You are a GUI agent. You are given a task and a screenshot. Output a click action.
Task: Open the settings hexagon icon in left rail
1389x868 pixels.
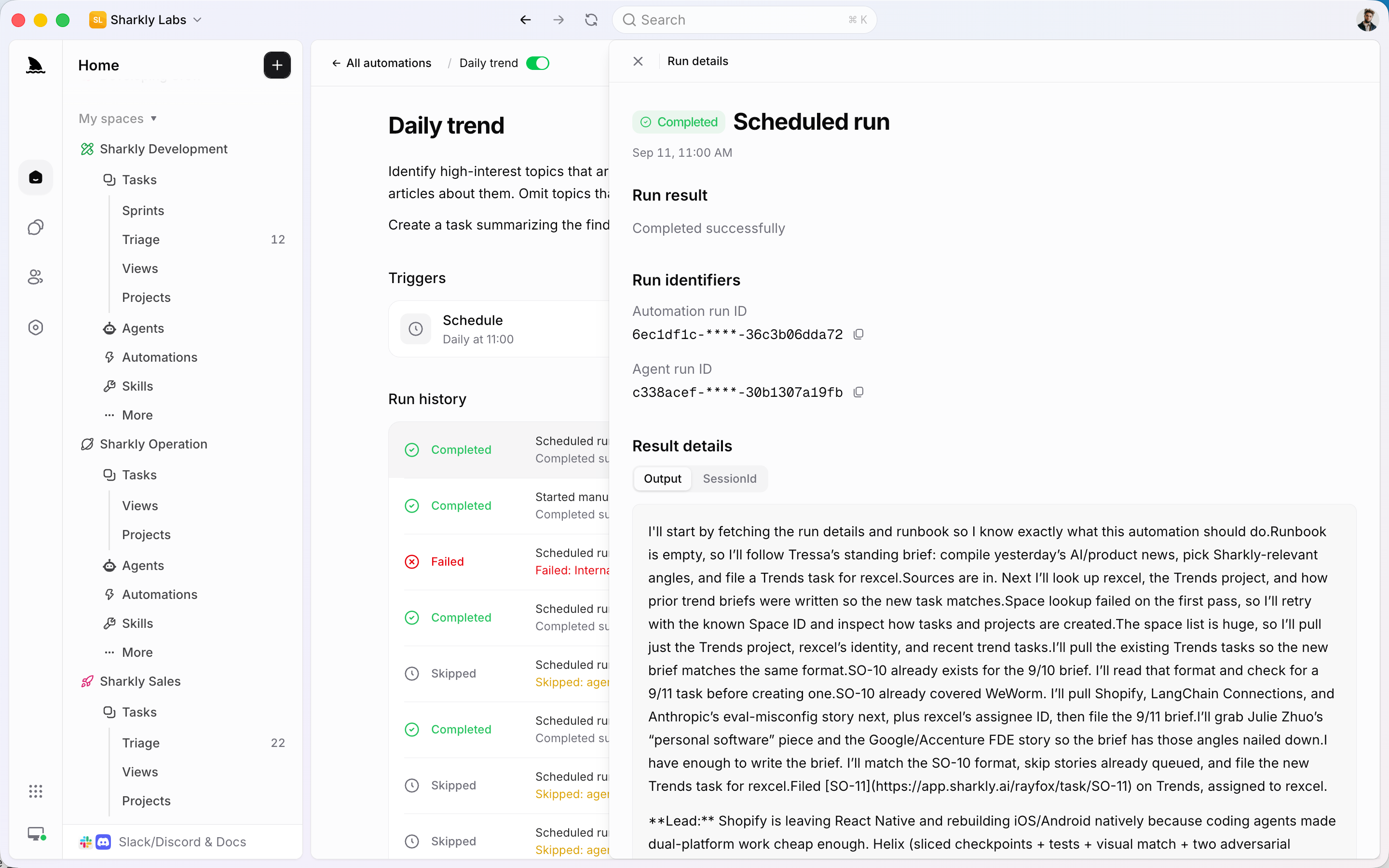tap(36, 327)
